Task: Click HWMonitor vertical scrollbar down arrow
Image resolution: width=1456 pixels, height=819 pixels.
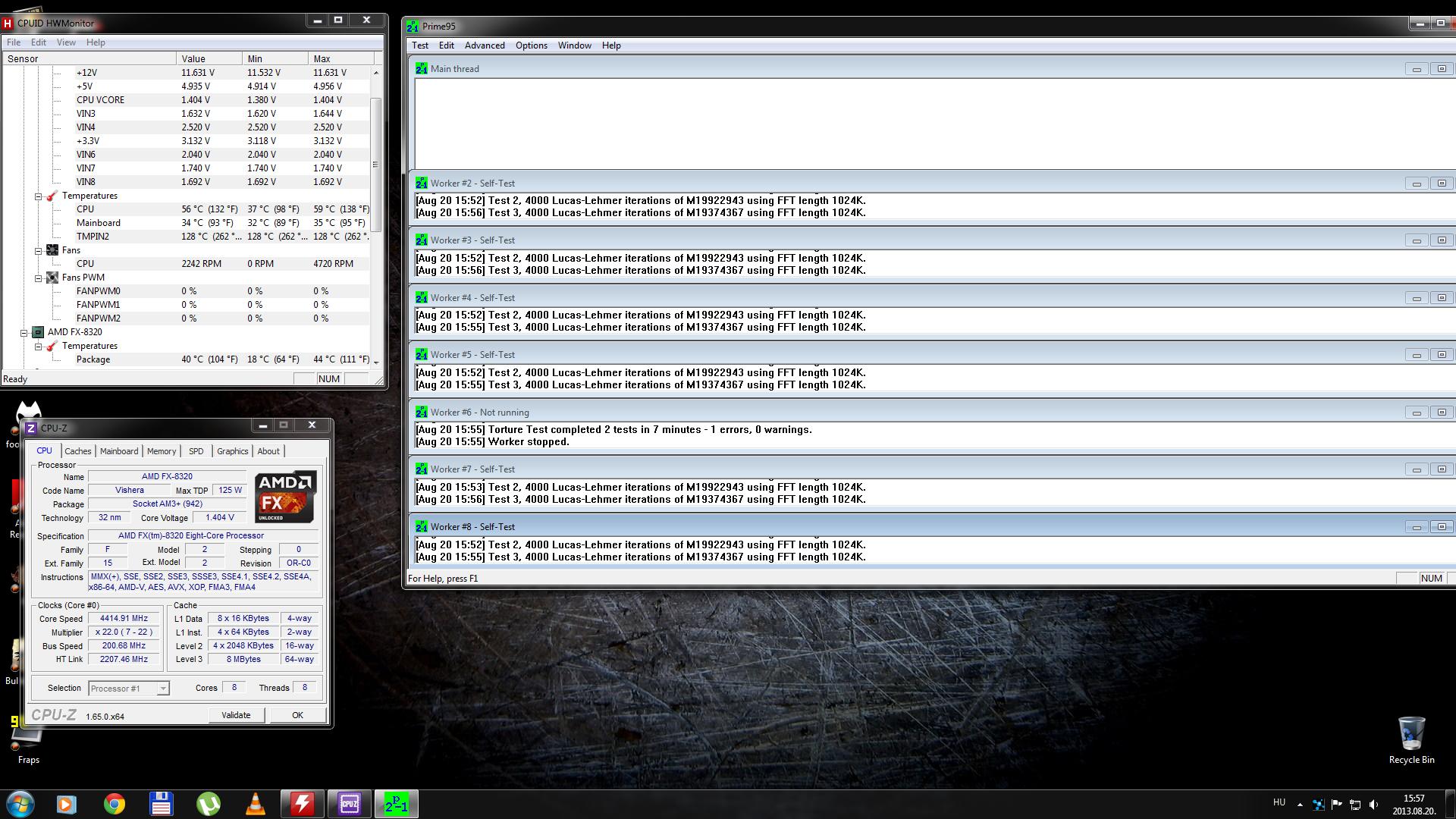Action: tap(376, 362)
